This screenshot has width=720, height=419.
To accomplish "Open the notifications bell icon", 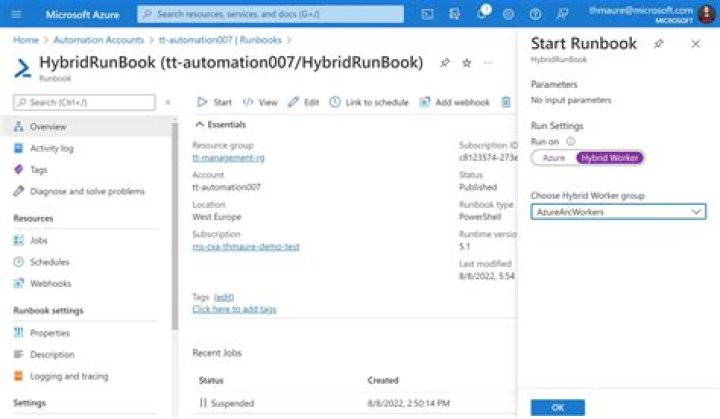I will click(x=482, y=14).
